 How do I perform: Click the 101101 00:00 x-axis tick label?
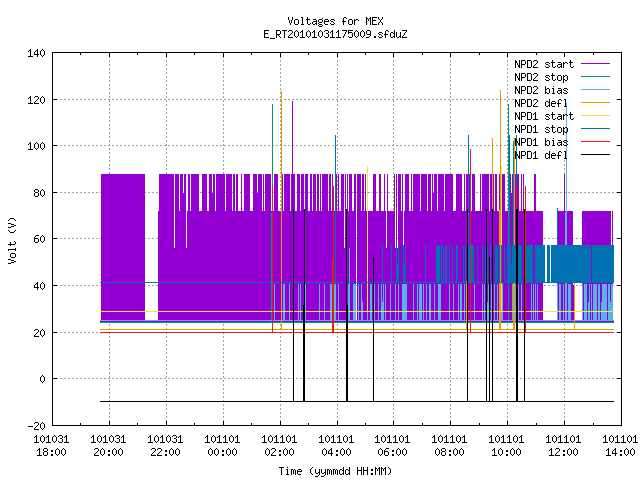coord(222,446)
